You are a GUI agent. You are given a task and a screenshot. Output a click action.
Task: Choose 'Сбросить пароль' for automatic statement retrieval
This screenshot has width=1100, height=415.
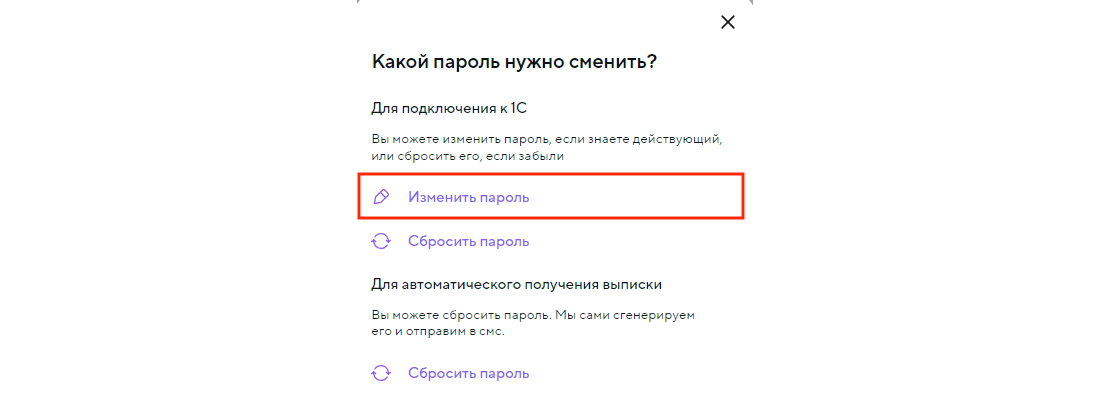tap(468, 373)
